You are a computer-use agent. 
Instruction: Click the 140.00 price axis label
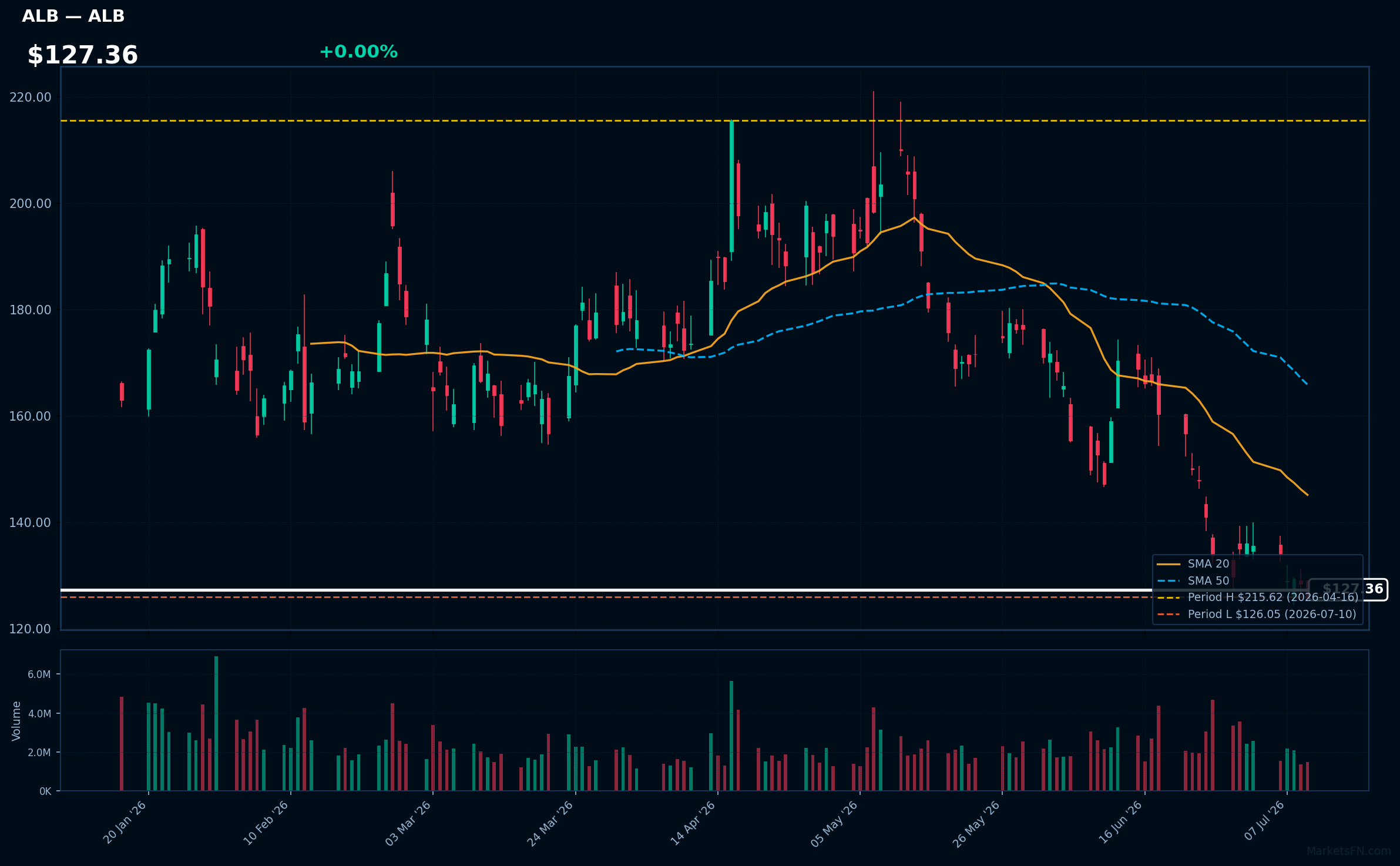tap(31, 523)
